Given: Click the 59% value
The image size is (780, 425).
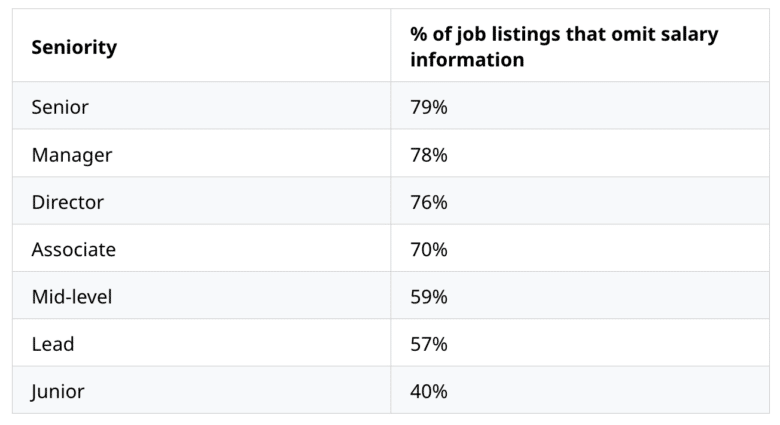Looking at the screenshot, I should [x=429, y=297].
